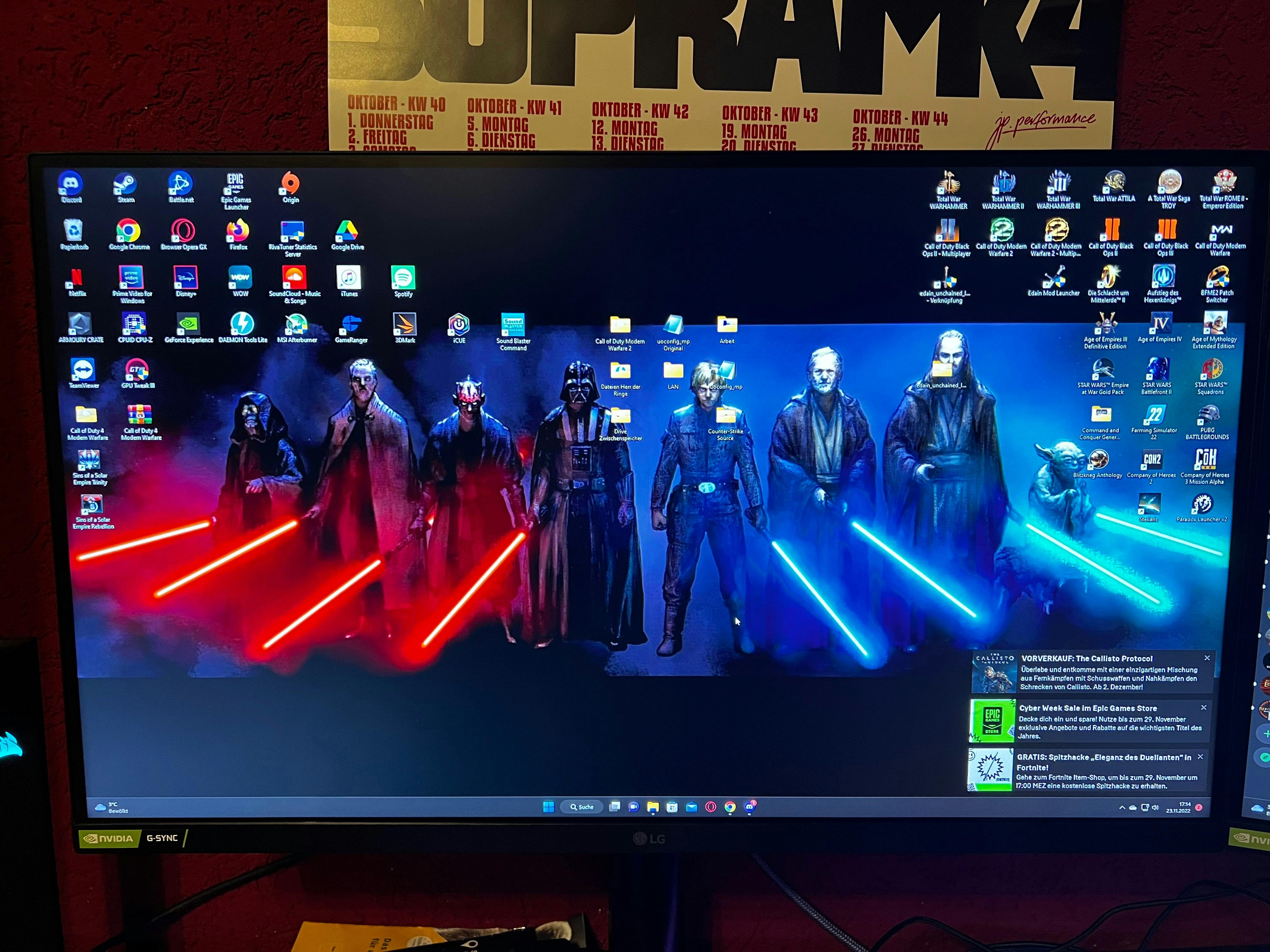Open Sins of a Solar Empire Trinity
This screenshot has height=952, width=1270.
pyautogui.click(x=89, y=468)
